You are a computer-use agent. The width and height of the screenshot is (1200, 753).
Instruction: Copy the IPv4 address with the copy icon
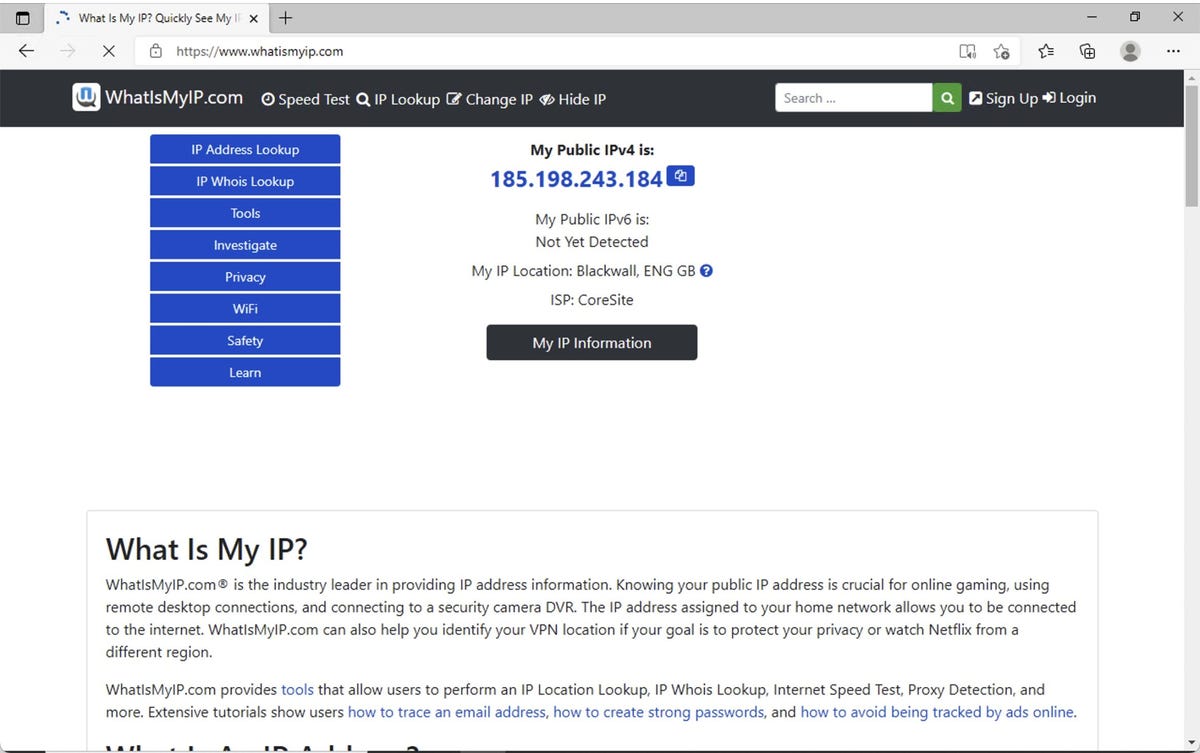coord(680,176)
